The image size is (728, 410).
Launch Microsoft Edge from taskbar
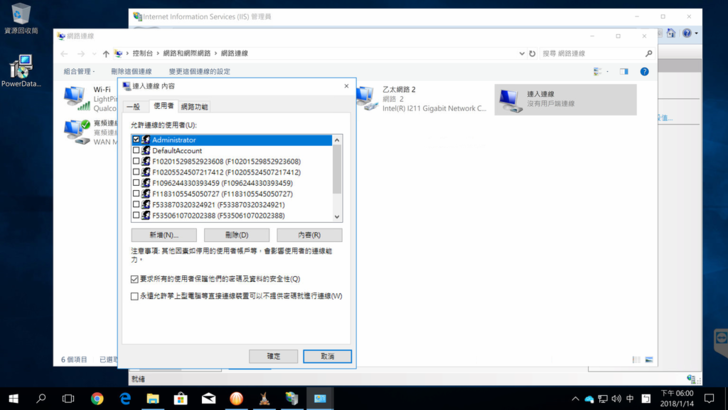125,398
